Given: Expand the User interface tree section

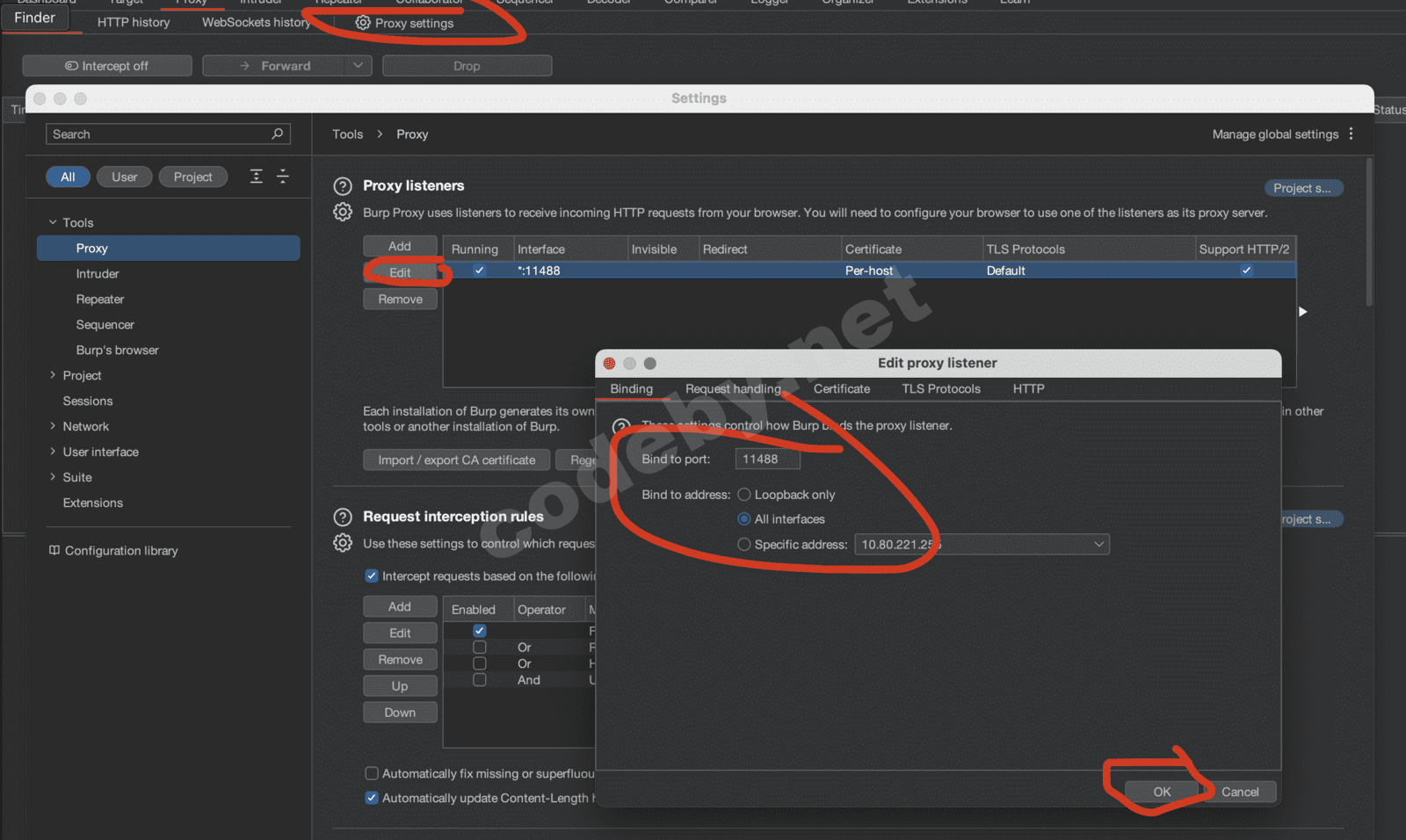Looking at the screenshot, I should (53, 452).
